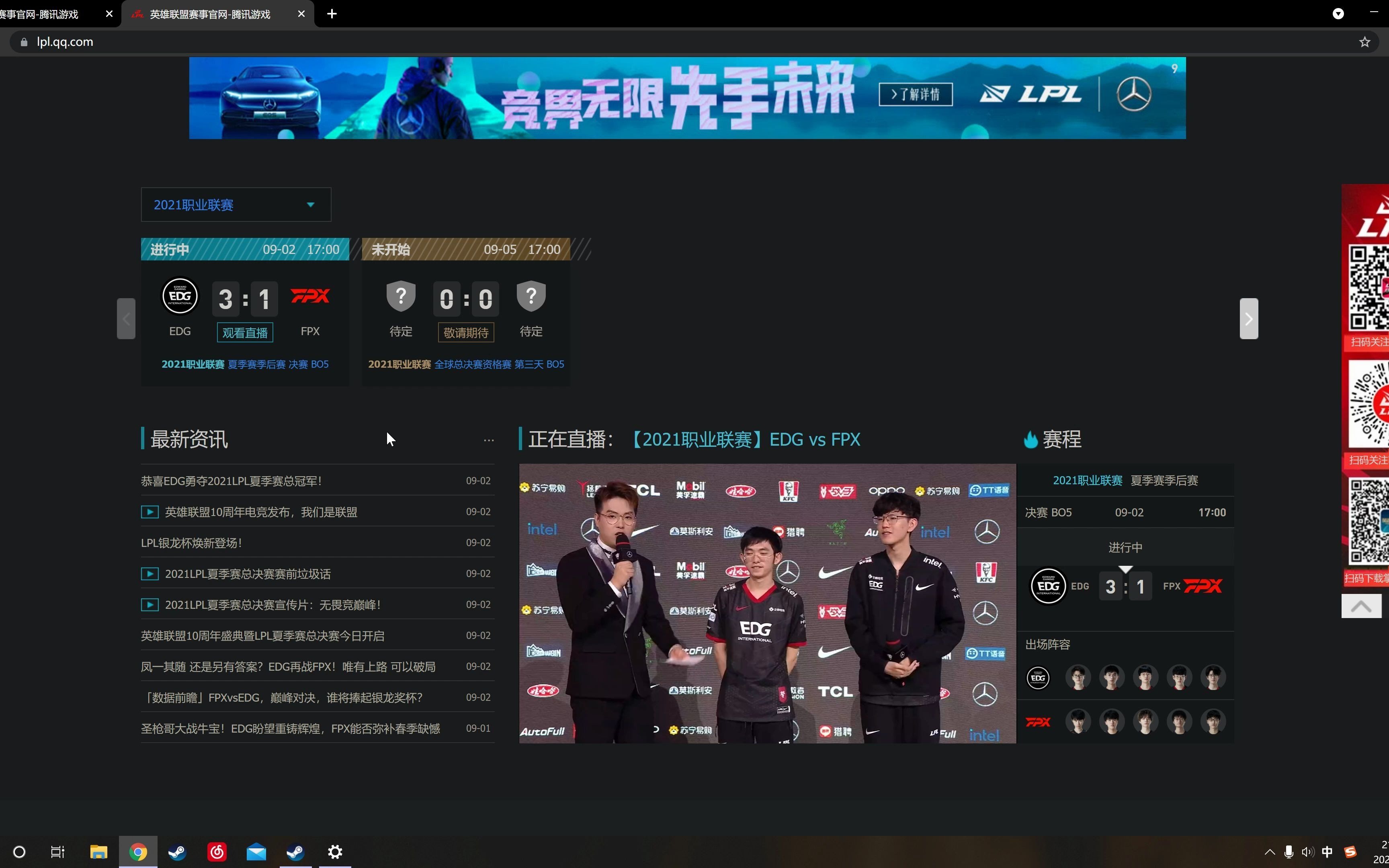Close the active 英雄联盟赛事官网 tab
This screenshot has height=868, width=1389.
[x=301, y=14]
